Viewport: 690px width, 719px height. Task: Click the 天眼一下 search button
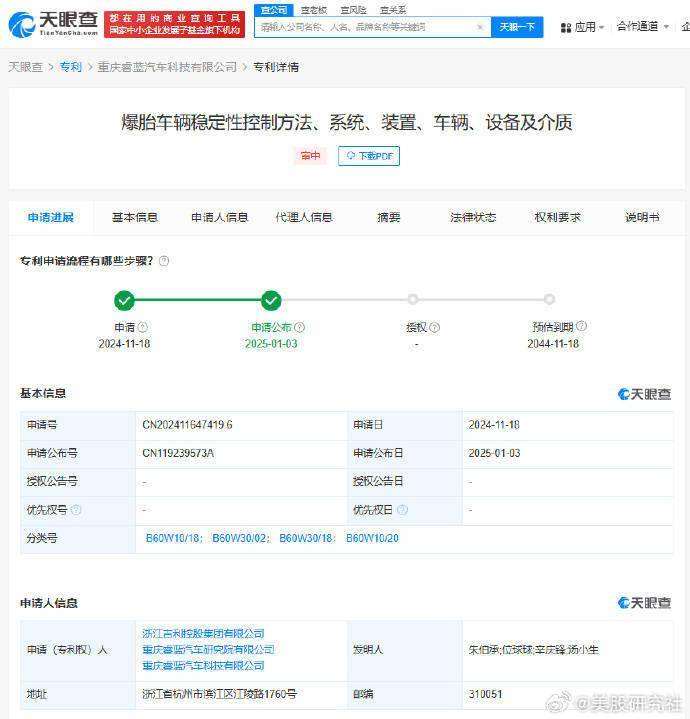[x=517, y=27]
